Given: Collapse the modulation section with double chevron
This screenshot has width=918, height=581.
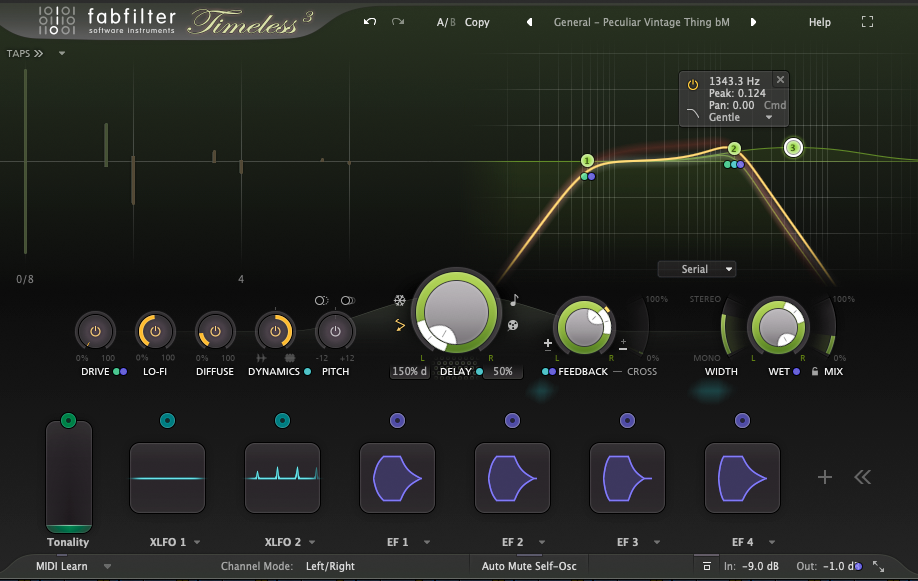Looking at the screenshot, I should 862,477.
